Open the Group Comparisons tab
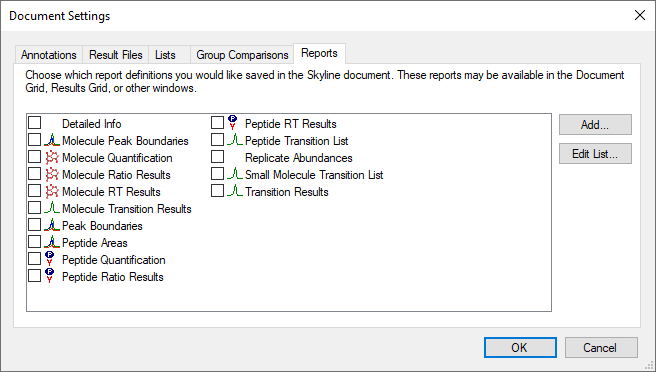 click(242, 55)
